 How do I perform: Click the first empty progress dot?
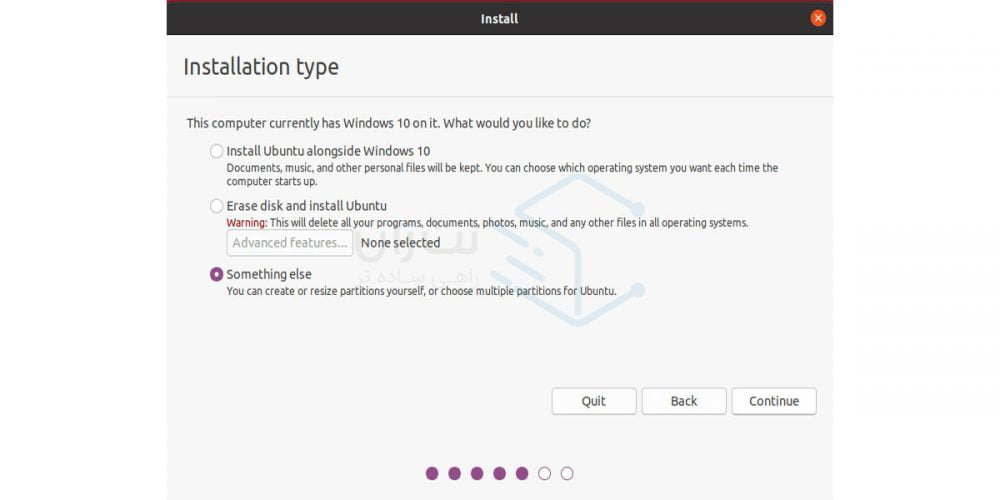[544, 473]
